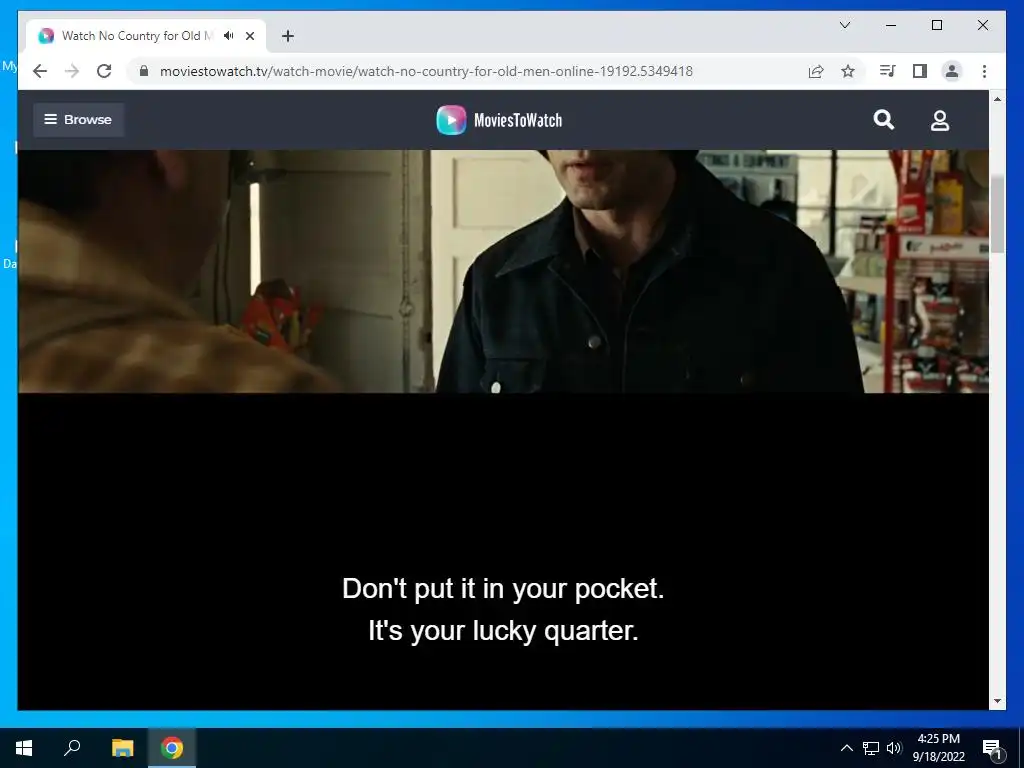Screen dimensions: 1024x768
Task: Click Chrome icon in taskbar
Action: click(172, 748)
